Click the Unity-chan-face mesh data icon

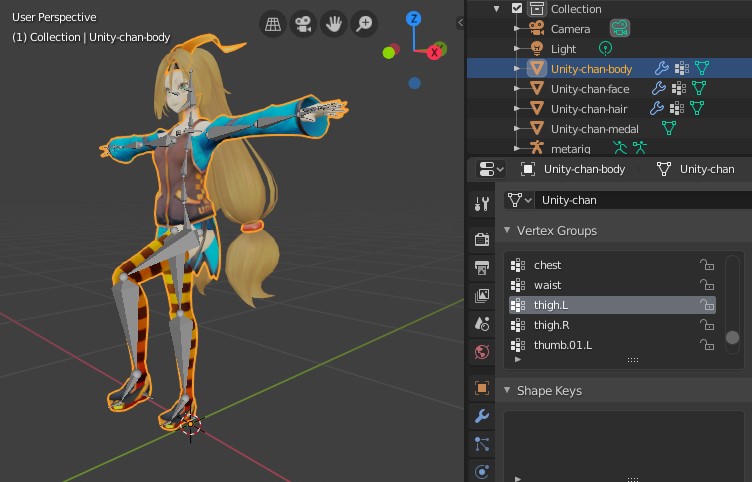click(x=699, y=88)
